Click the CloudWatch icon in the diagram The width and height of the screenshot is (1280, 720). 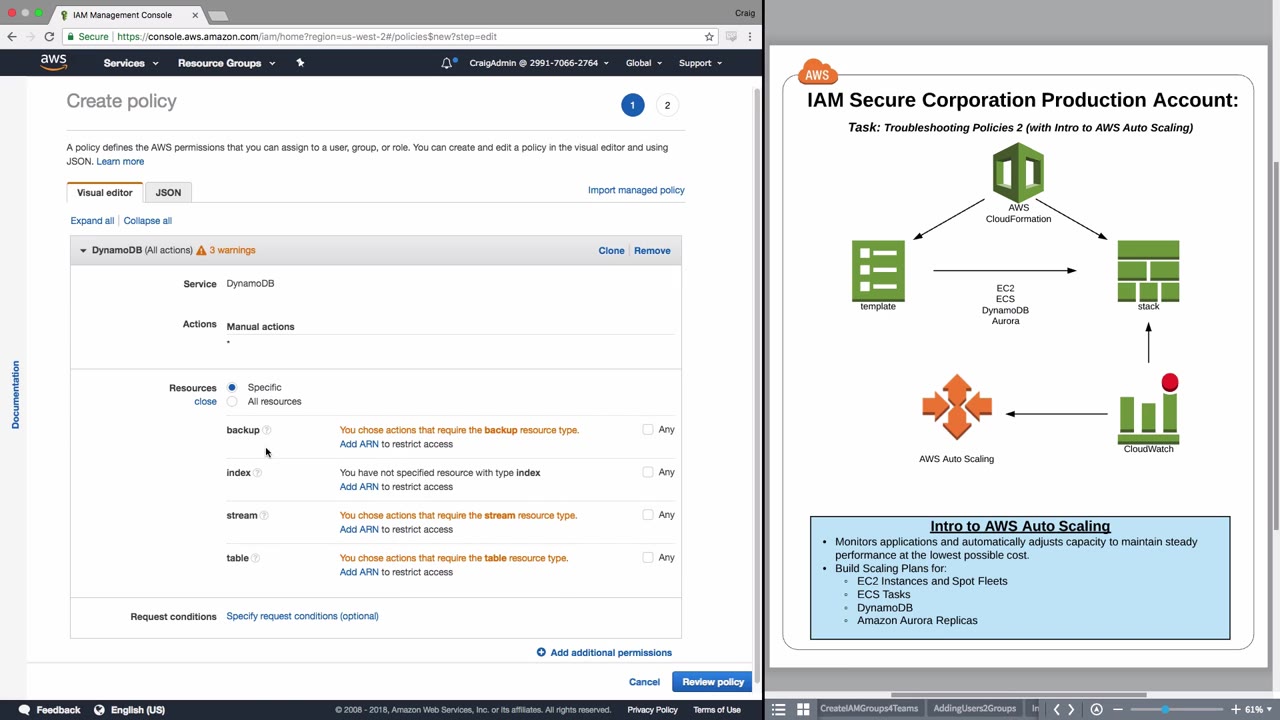point(1148,410)
